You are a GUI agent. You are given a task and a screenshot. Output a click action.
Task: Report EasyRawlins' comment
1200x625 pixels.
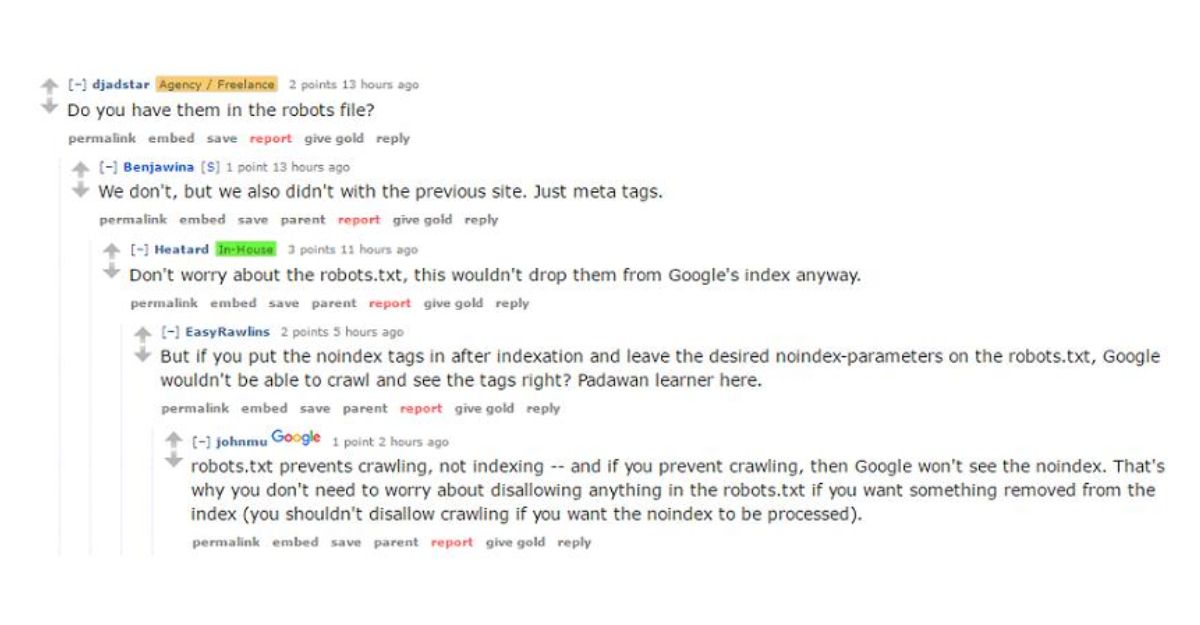pos(421,408)
